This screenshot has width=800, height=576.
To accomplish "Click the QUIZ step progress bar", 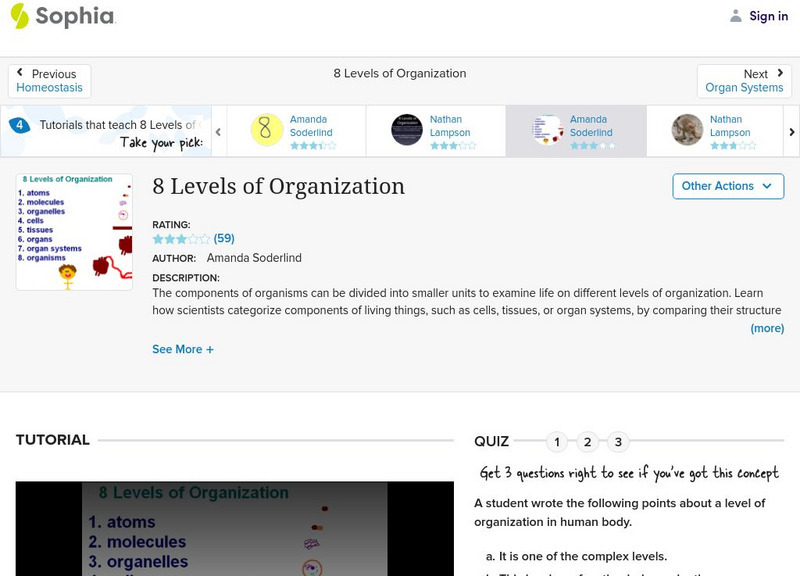I will click(x=587, y=441).
